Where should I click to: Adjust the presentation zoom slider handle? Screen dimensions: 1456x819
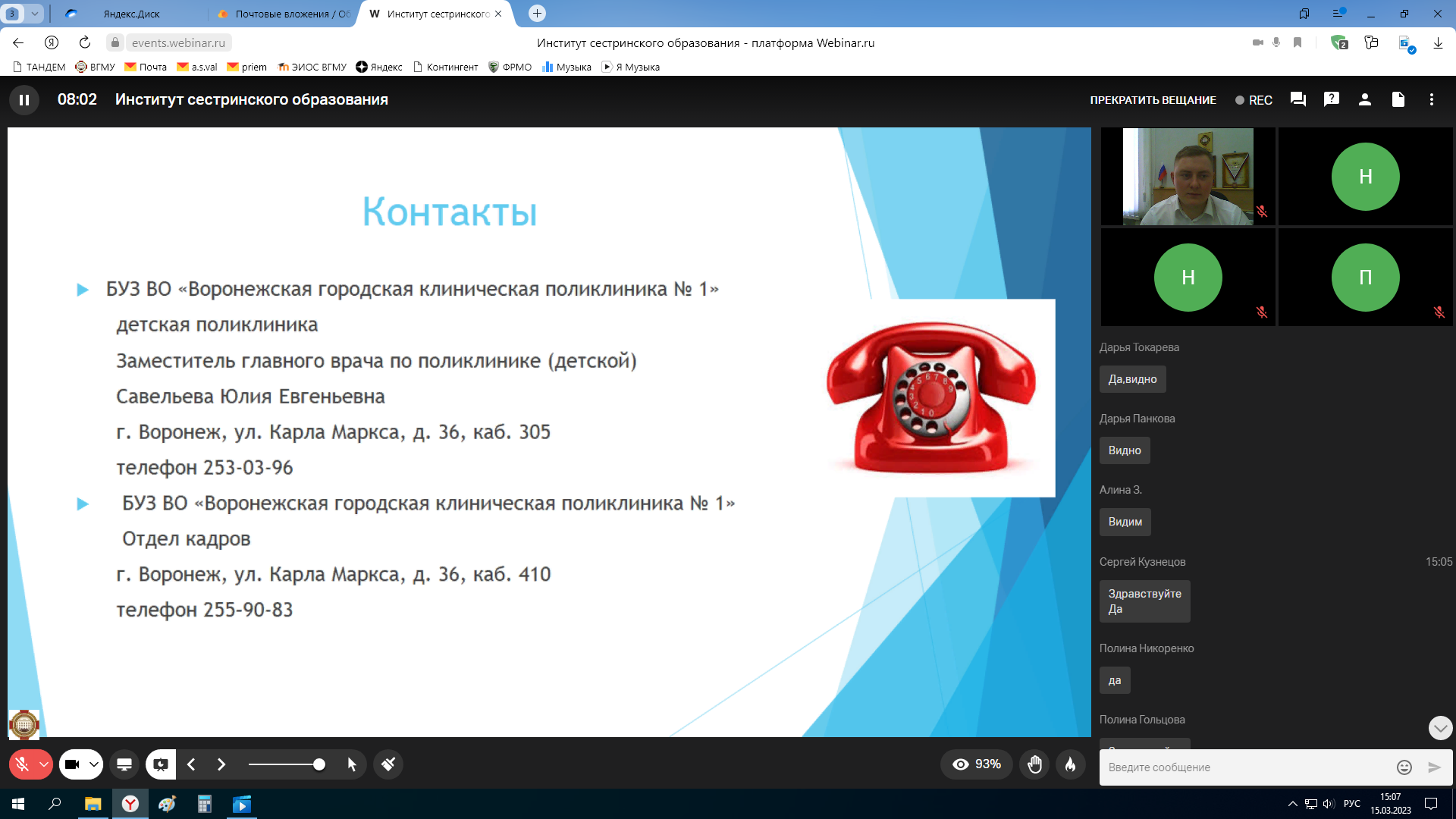[319, 764]
